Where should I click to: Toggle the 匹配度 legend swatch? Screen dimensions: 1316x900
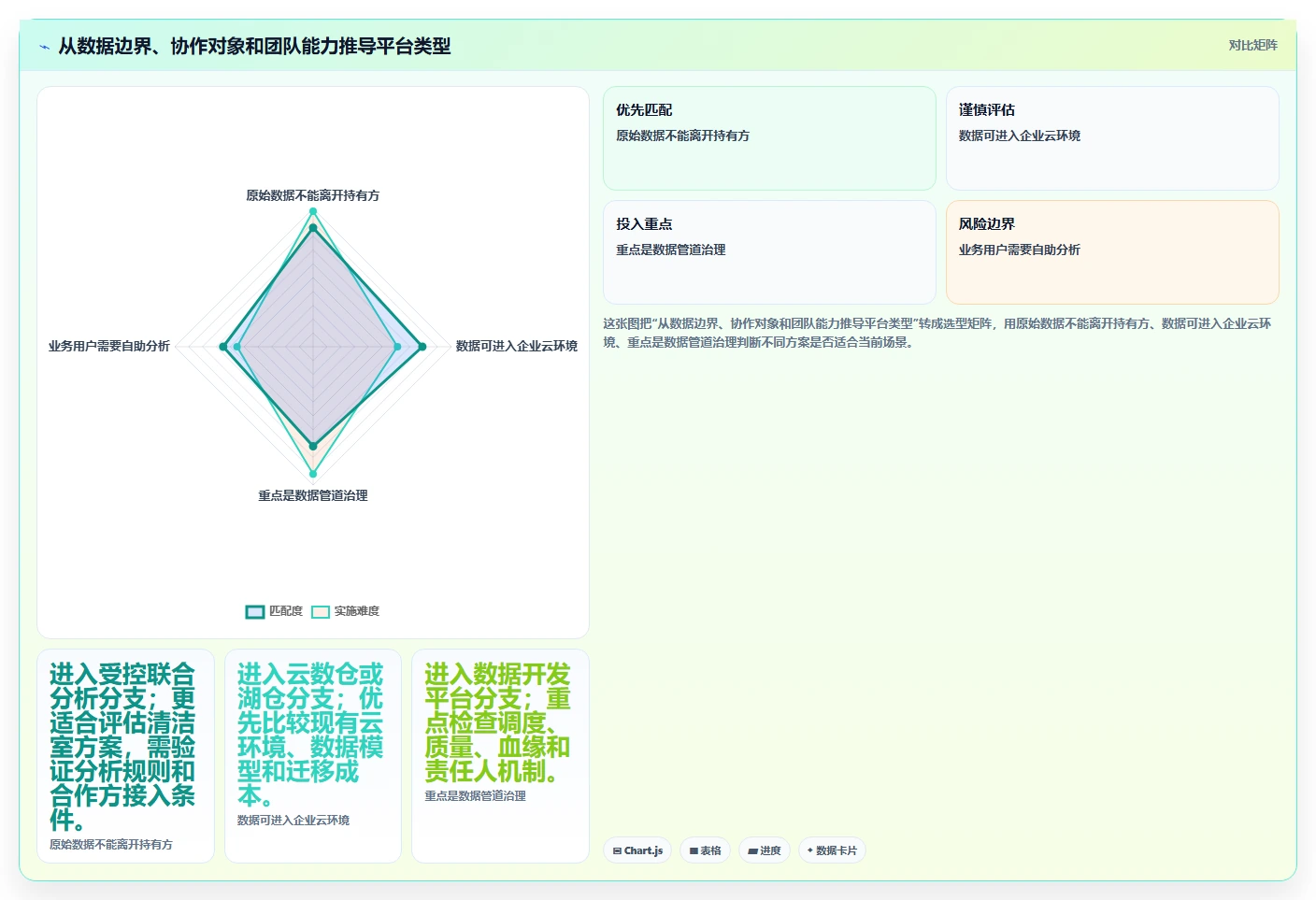click(255, 612)
